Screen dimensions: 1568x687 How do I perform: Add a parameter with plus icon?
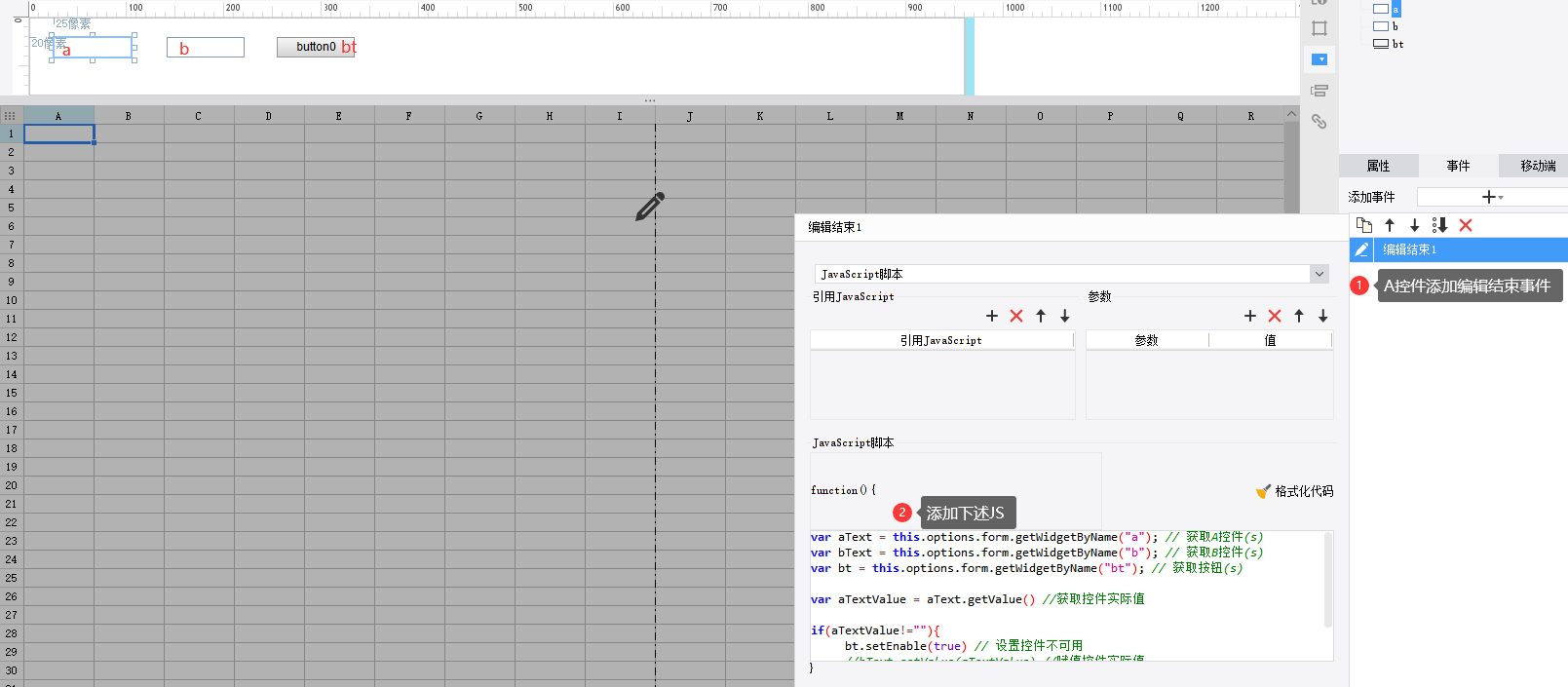pyautogui.click(x=1250, y=316)
